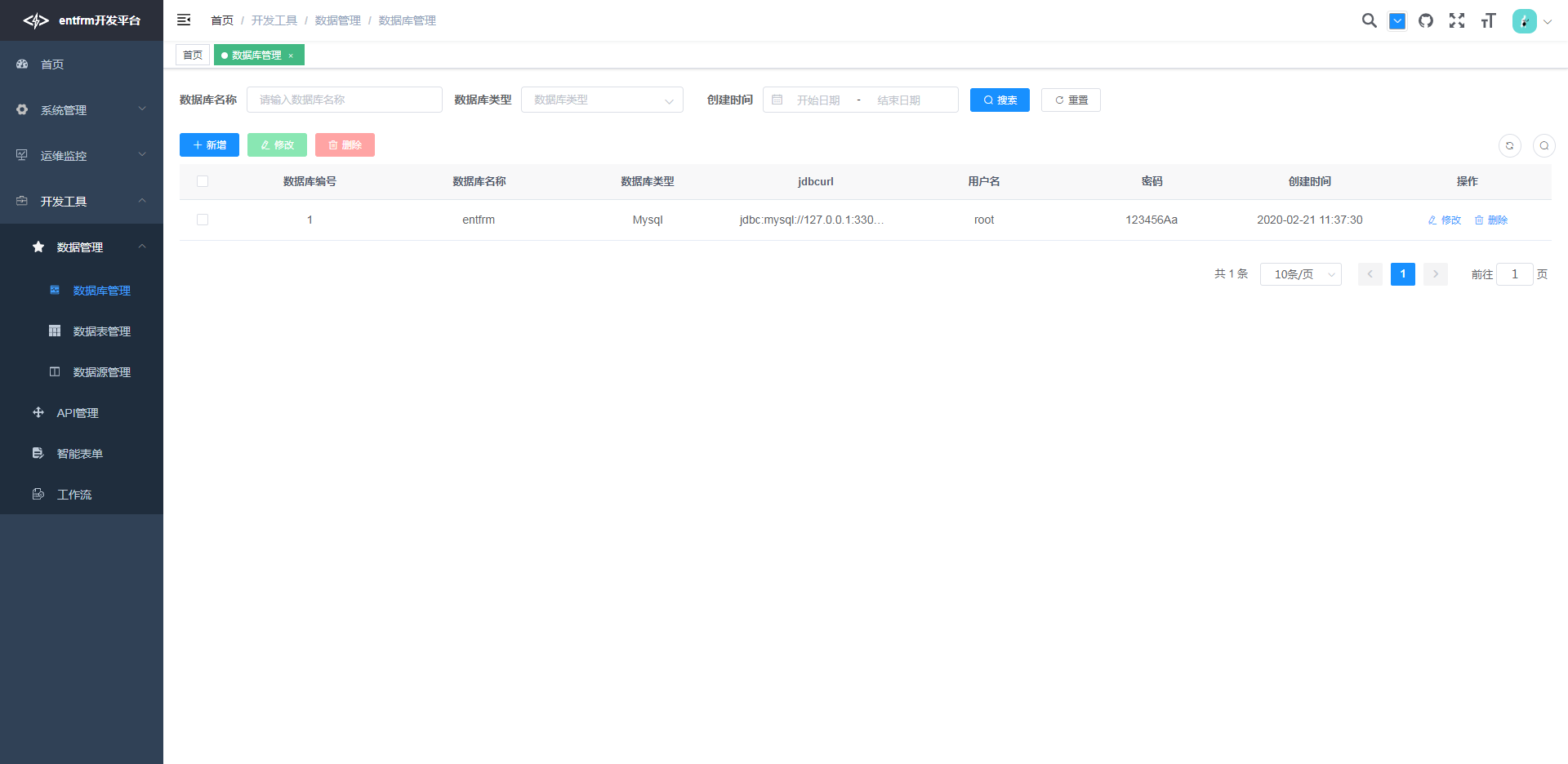The height and width of the screenshot is (764, 1568).
Task: Click the magnifier icon above the table
Action: [1544, 145]
